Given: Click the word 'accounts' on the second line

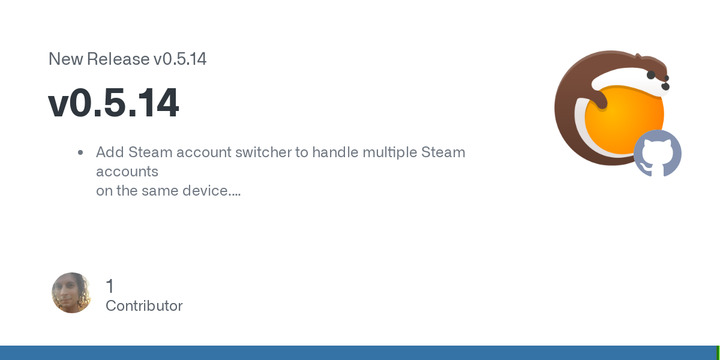Looking at the screenshot, I should 127,172.
